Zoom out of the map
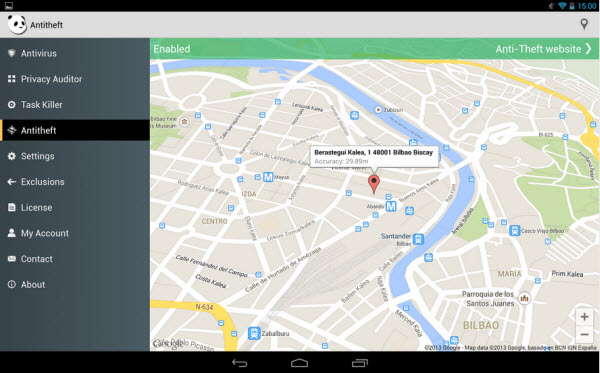Viewport: 600px width, 373px height. (584, 334)
